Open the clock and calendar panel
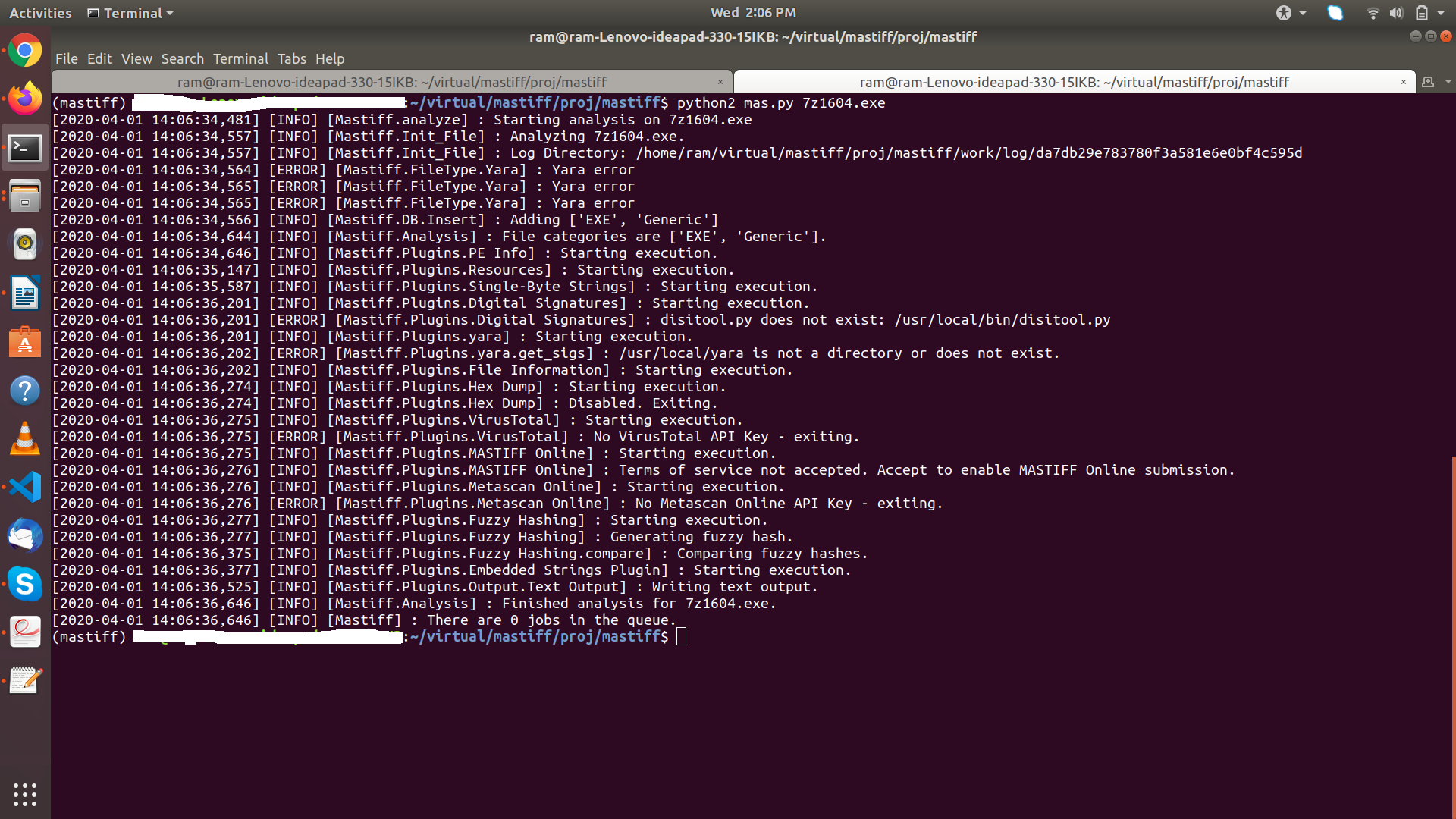This screenshot has height=819, width=1456. point(752,13)
